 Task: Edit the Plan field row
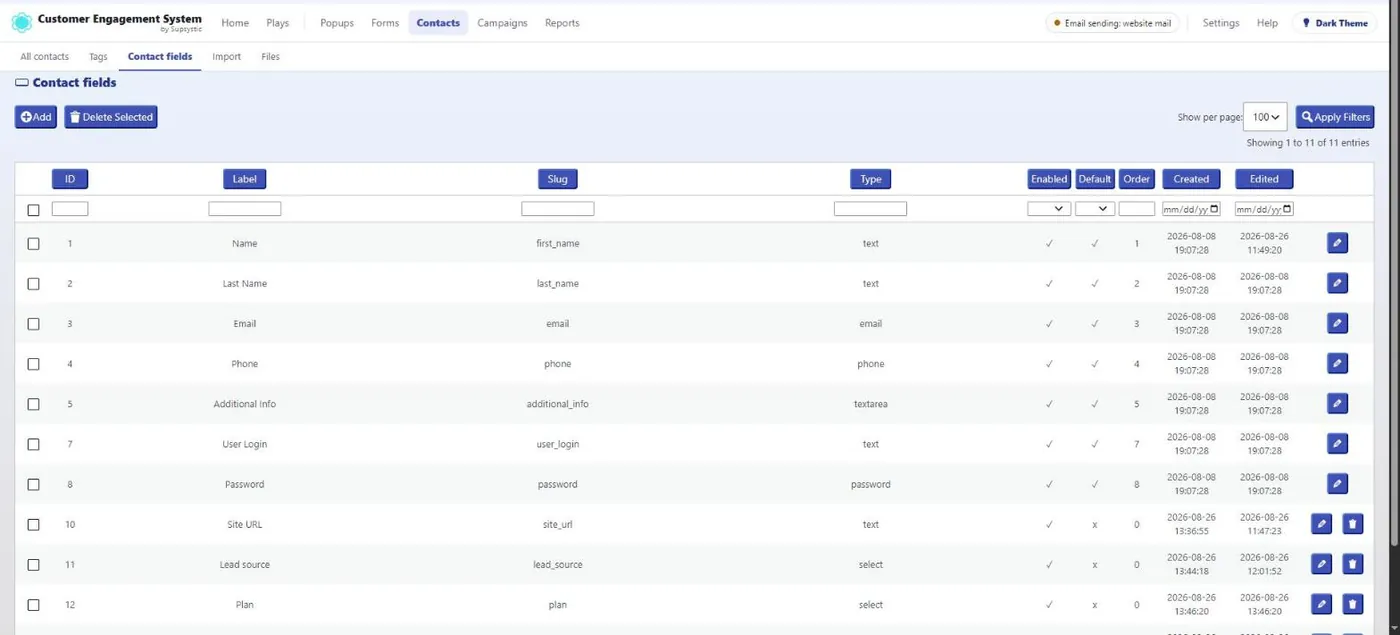(x=1321, y=604)
